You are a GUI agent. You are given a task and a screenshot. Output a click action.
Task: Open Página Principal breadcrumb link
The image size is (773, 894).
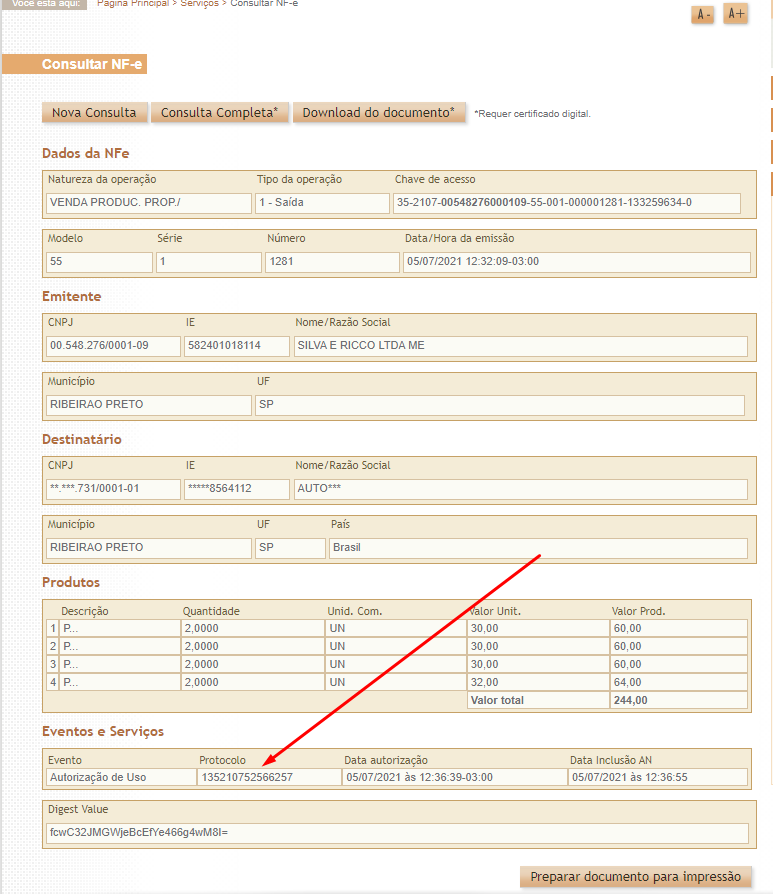(x=133, y=3)
